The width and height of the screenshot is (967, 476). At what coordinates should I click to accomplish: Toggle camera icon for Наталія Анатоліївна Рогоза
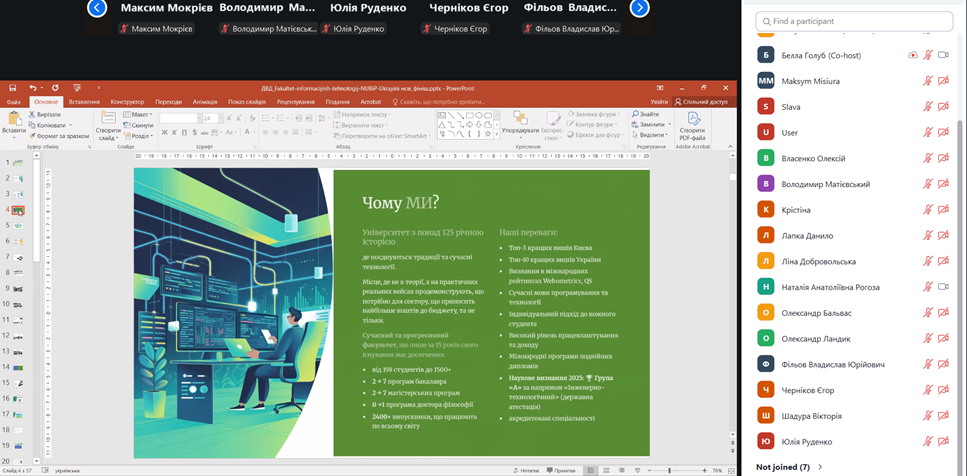point(942,287)
